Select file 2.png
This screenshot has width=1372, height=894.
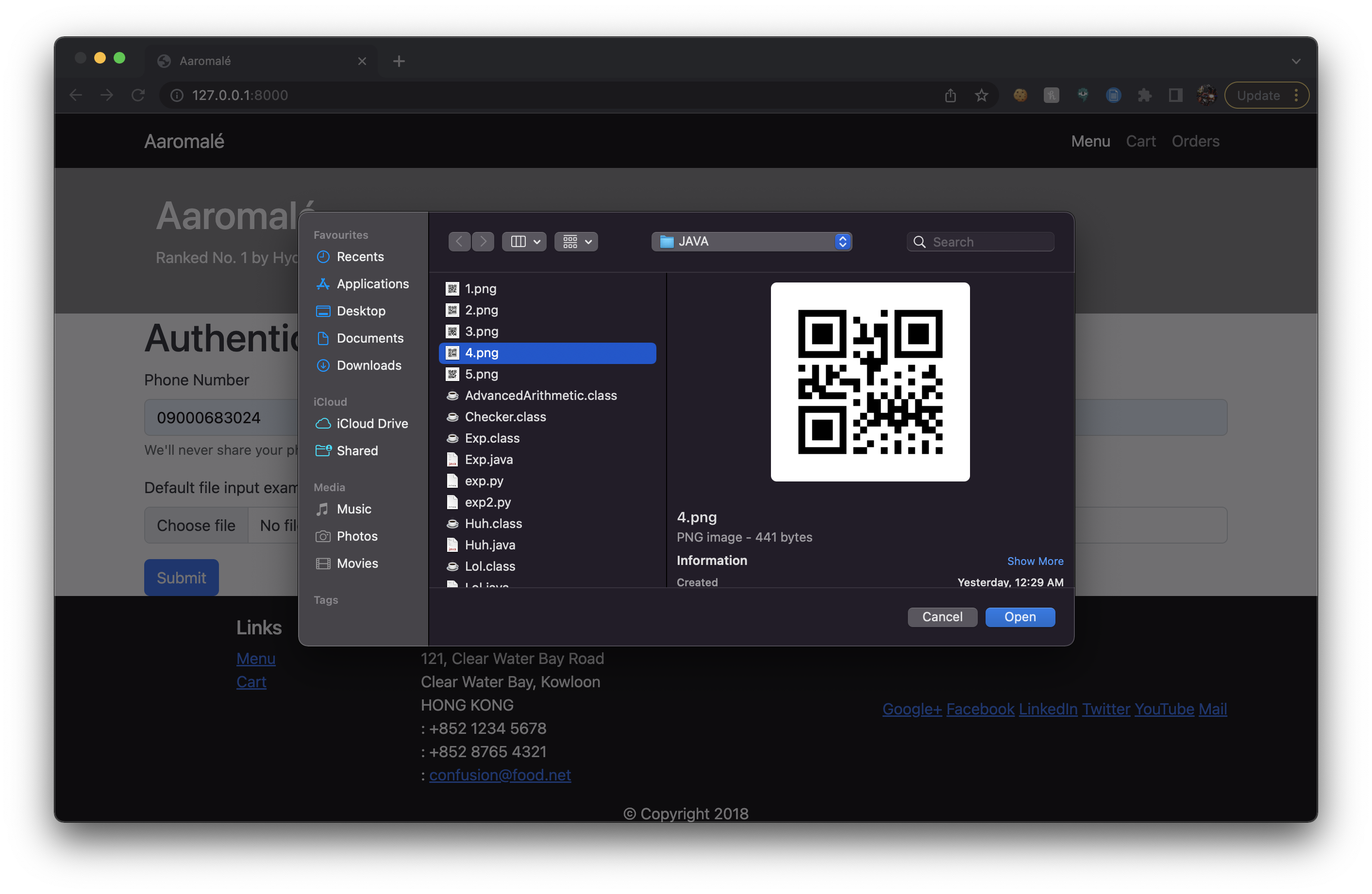548,310
